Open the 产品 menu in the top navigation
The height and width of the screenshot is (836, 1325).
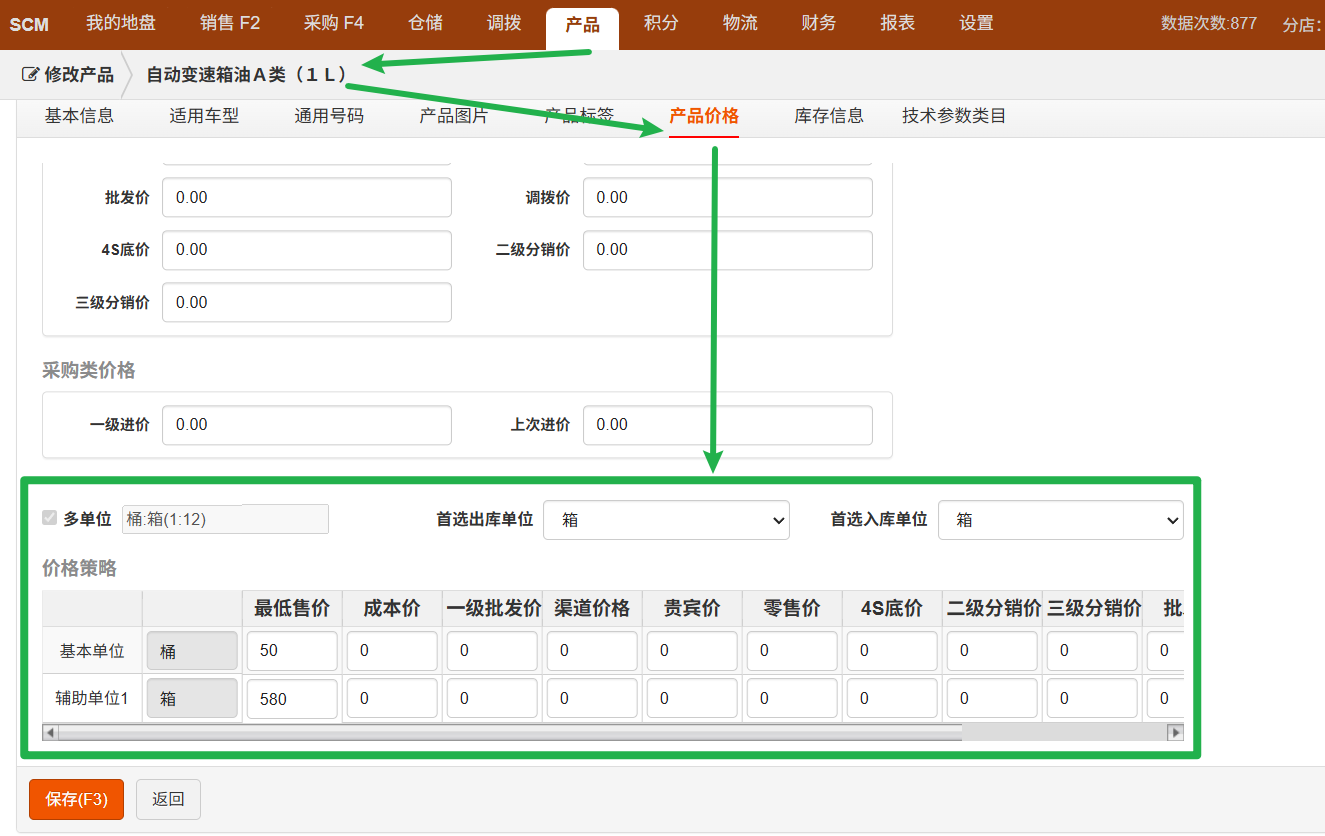tap(582, 23)
